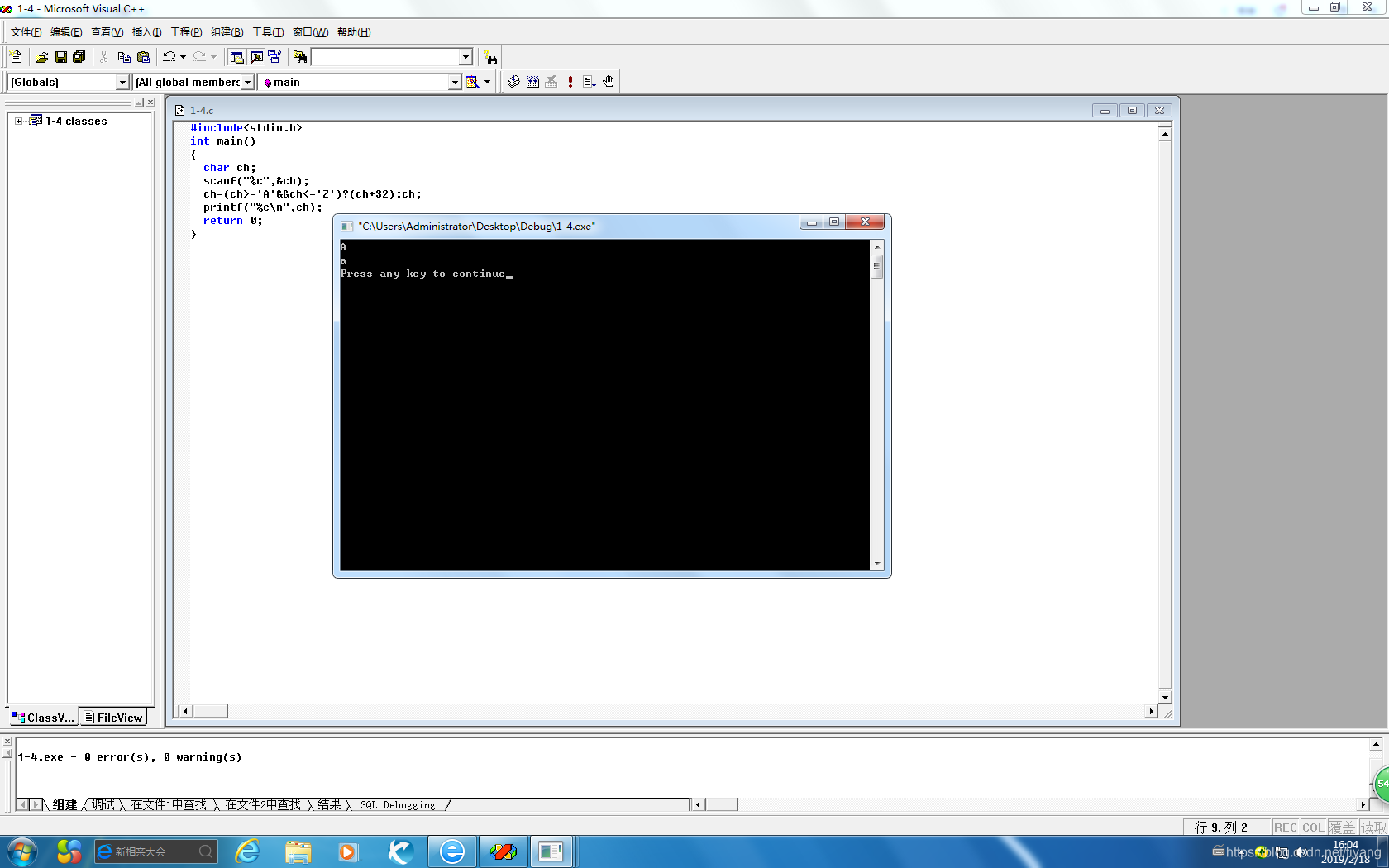Open the main function dropdown
This screenshot has width=1389, height=868.
455,83
